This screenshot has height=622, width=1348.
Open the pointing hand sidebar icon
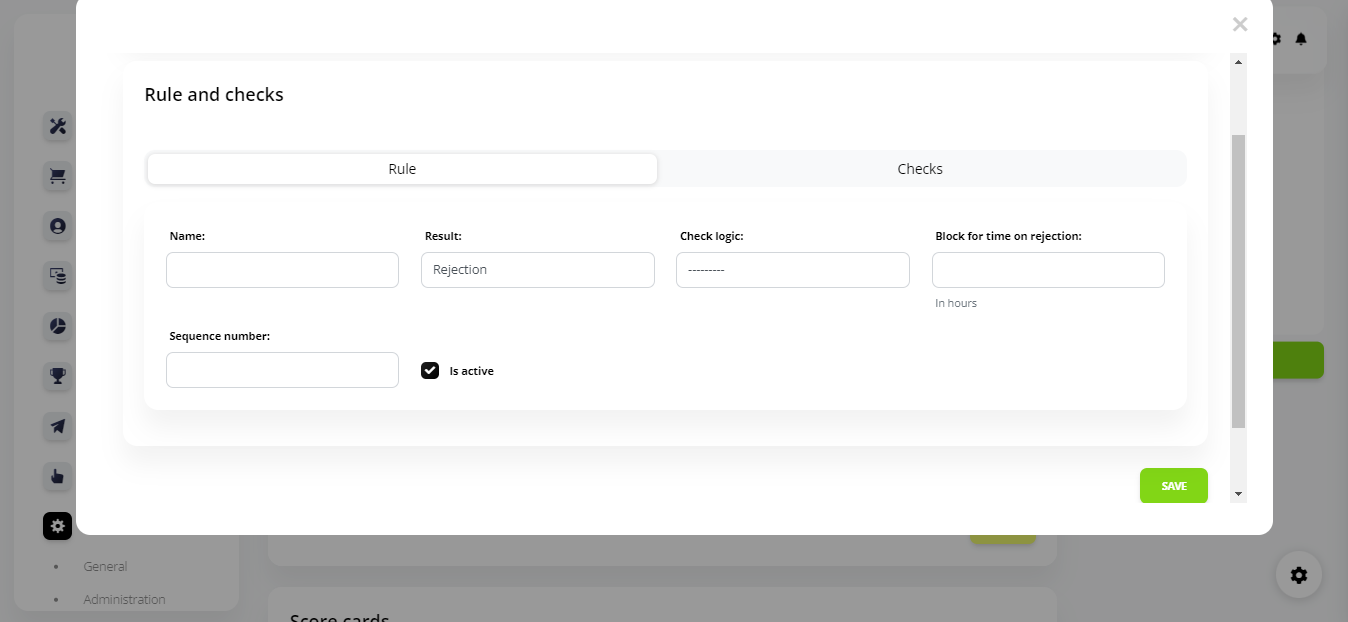pyautogui.click(x=58, y=476)
